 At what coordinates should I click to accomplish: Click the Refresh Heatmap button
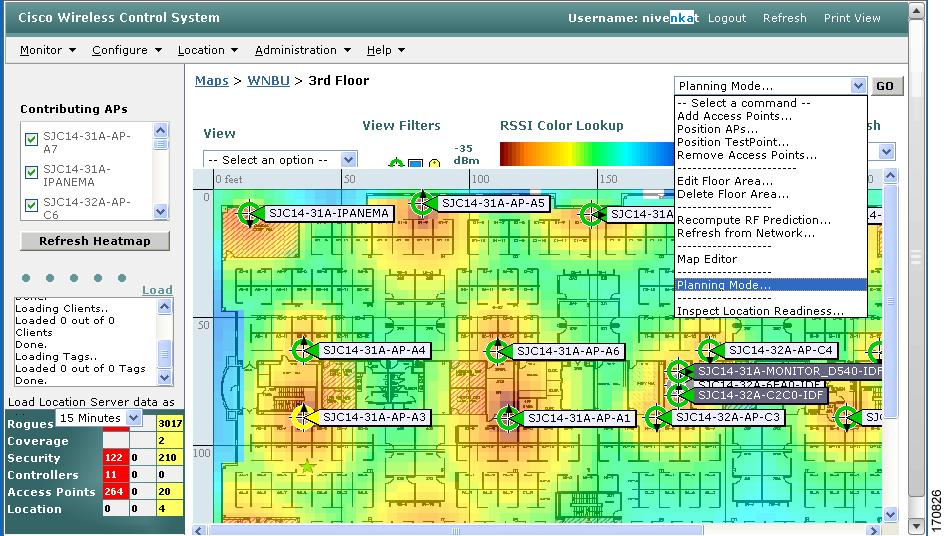pos(95,241)
